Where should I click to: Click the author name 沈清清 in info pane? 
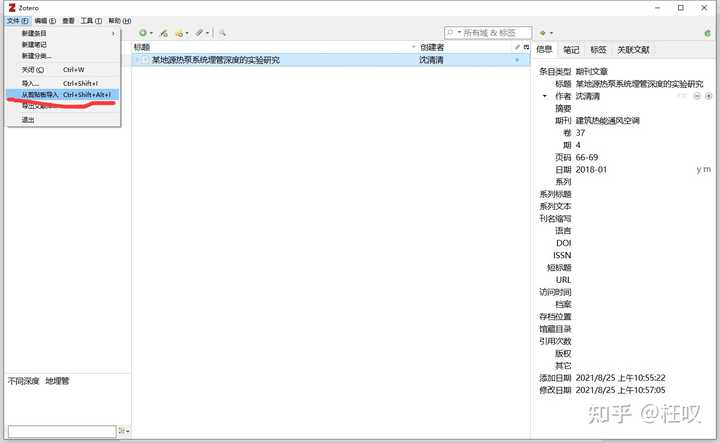point(588,96)
